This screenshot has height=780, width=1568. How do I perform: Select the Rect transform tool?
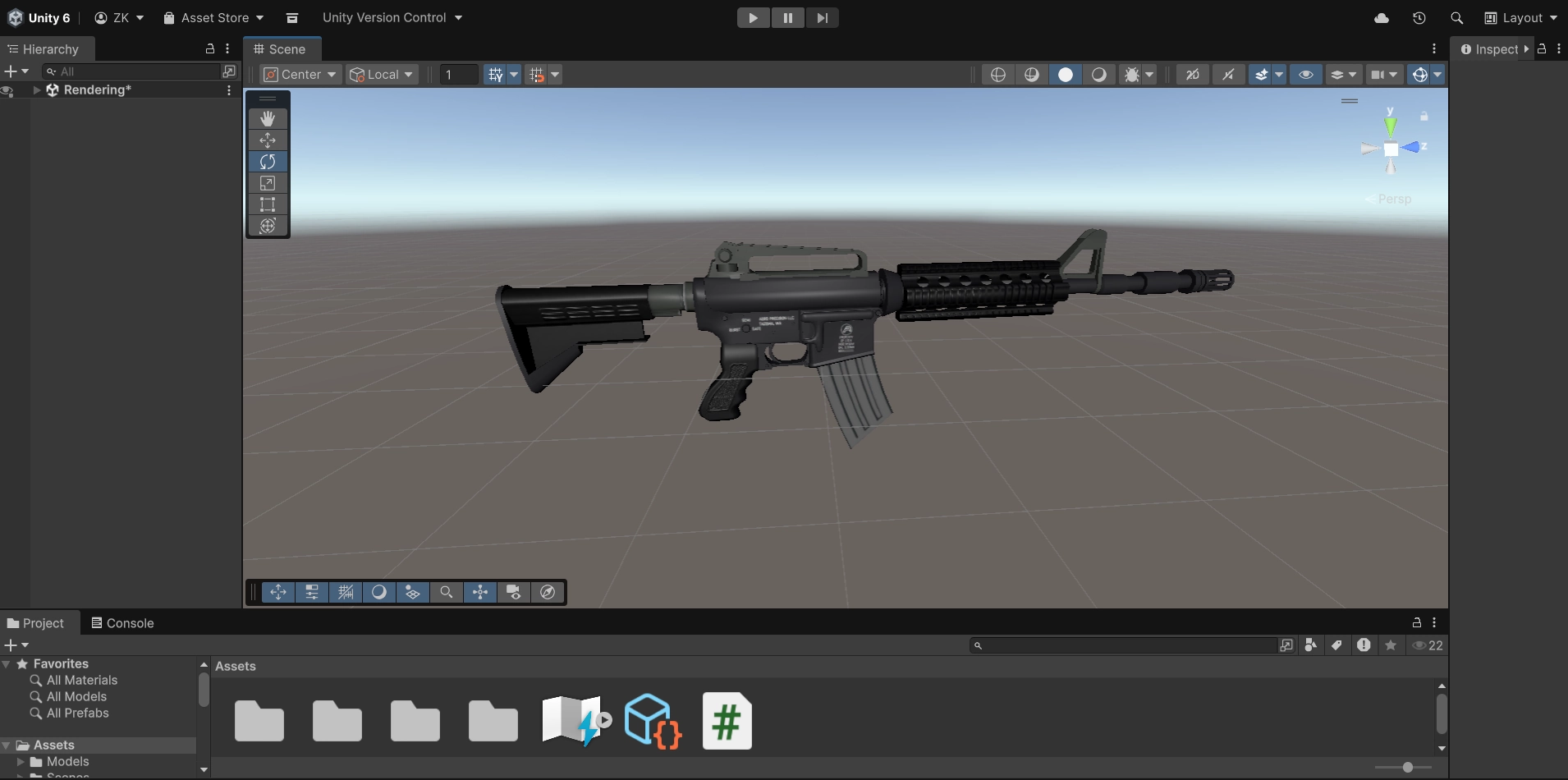pos(268,204)
